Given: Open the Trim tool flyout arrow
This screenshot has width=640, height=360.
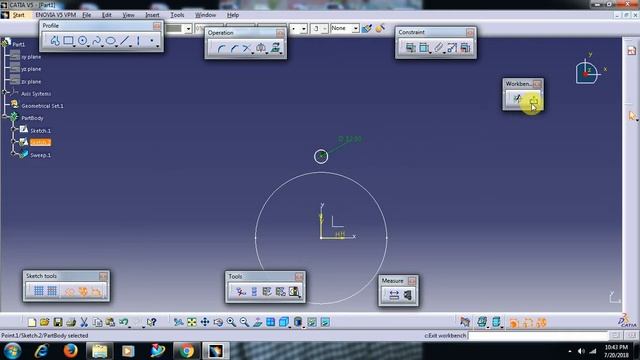Looking at the screenshot, I should pyautogui.click(x=253, y=53).
